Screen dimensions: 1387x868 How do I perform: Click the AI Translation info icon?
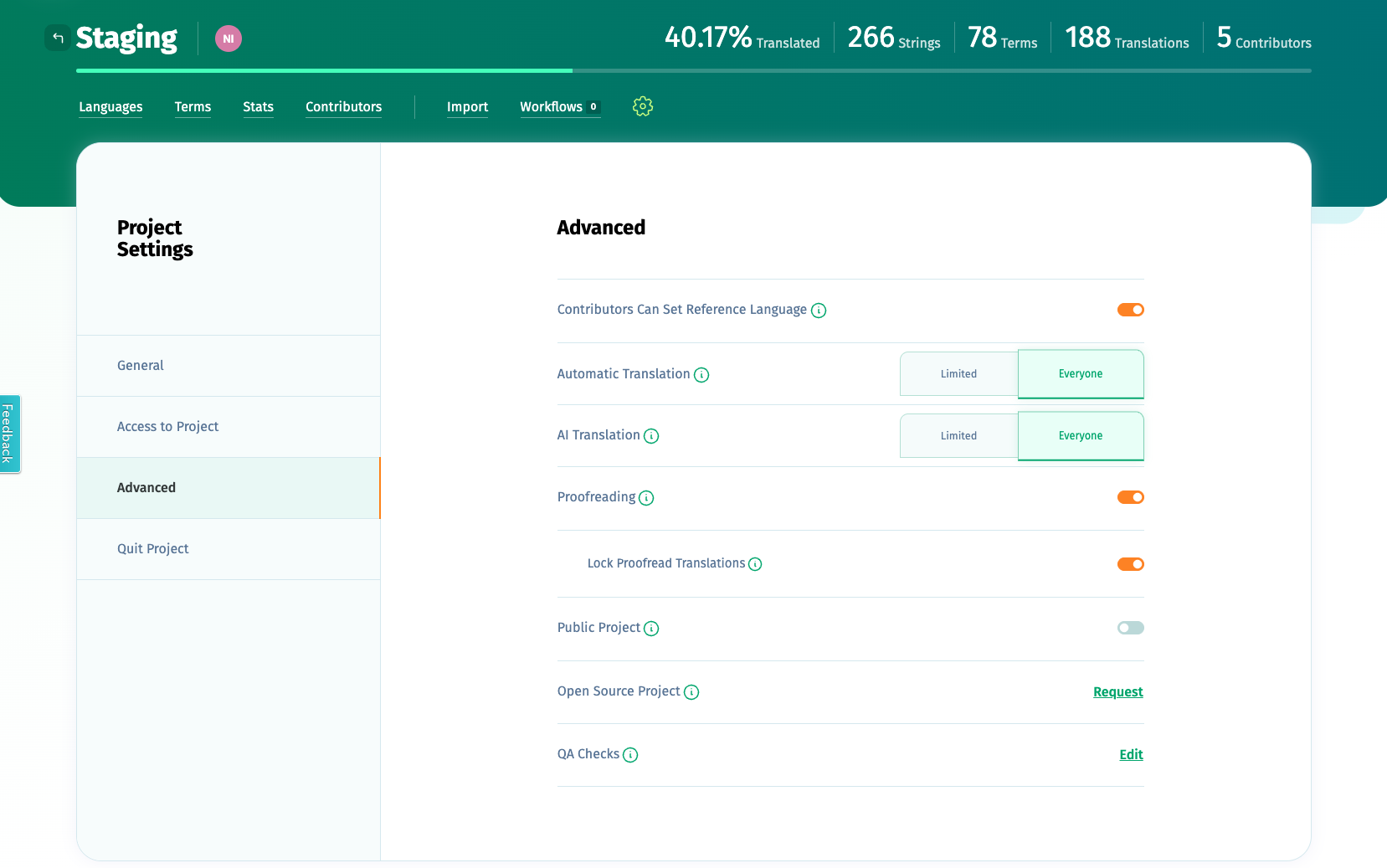[x=651, y=436]
